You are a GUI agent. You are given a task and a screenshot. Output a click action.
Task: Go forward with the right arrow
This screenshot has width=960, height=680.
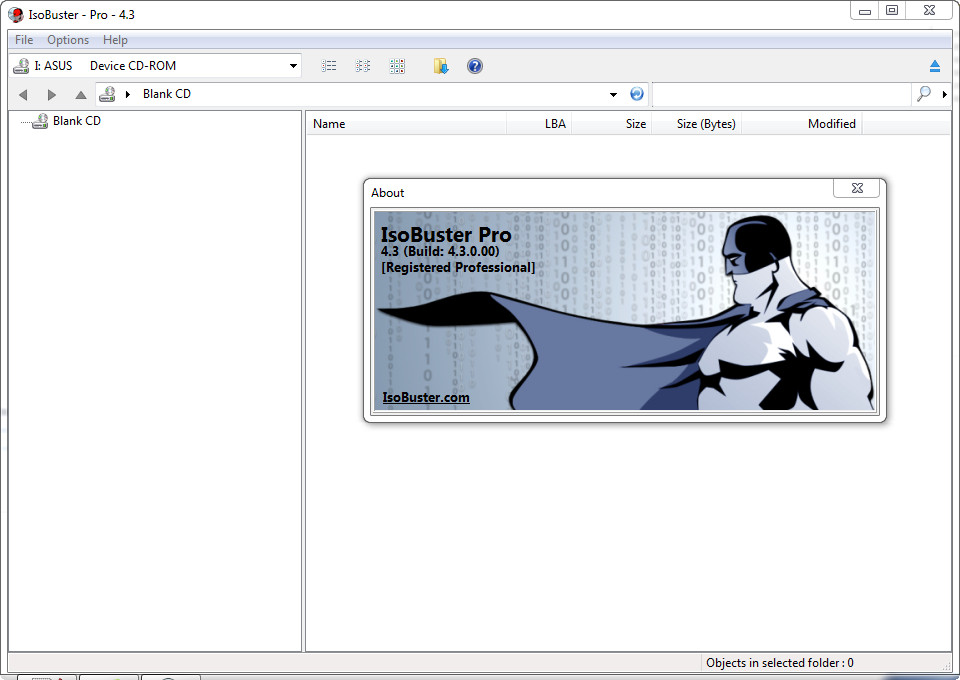(51, 94)
